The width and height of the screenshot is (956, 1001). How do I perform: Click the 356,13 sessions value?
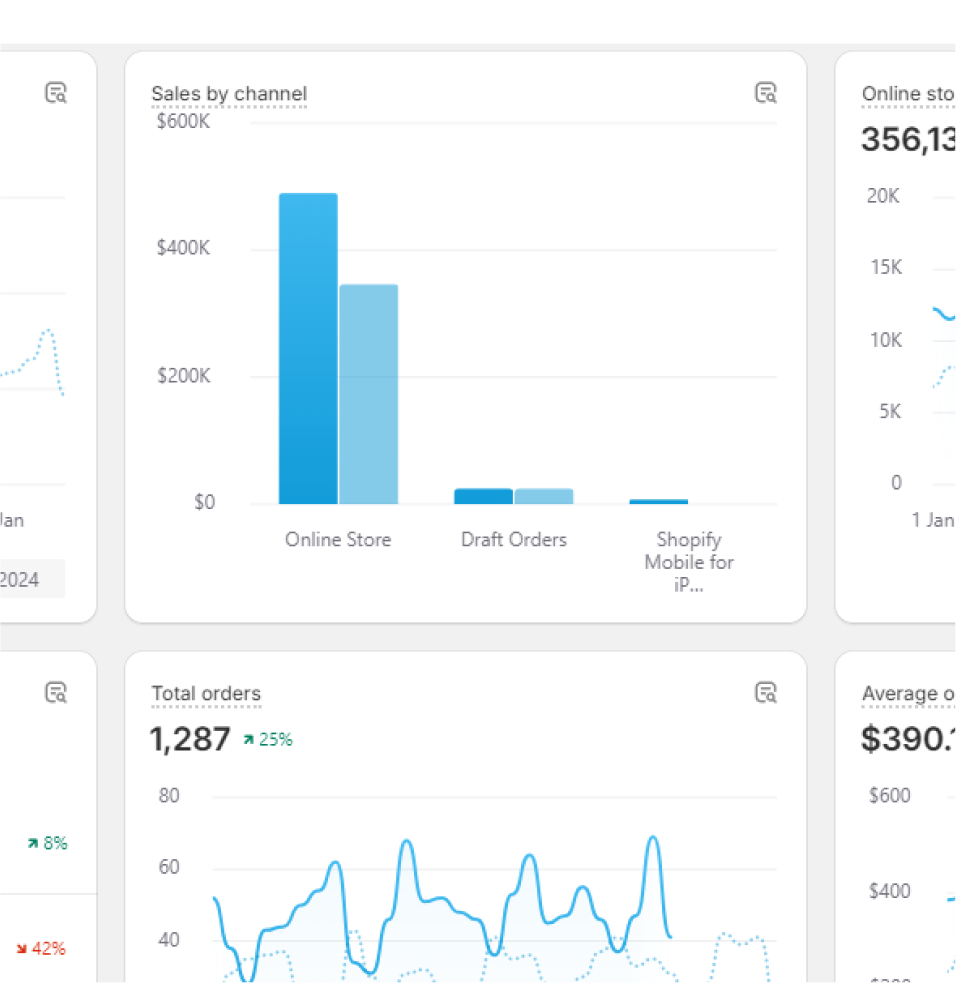coord(908,139)
